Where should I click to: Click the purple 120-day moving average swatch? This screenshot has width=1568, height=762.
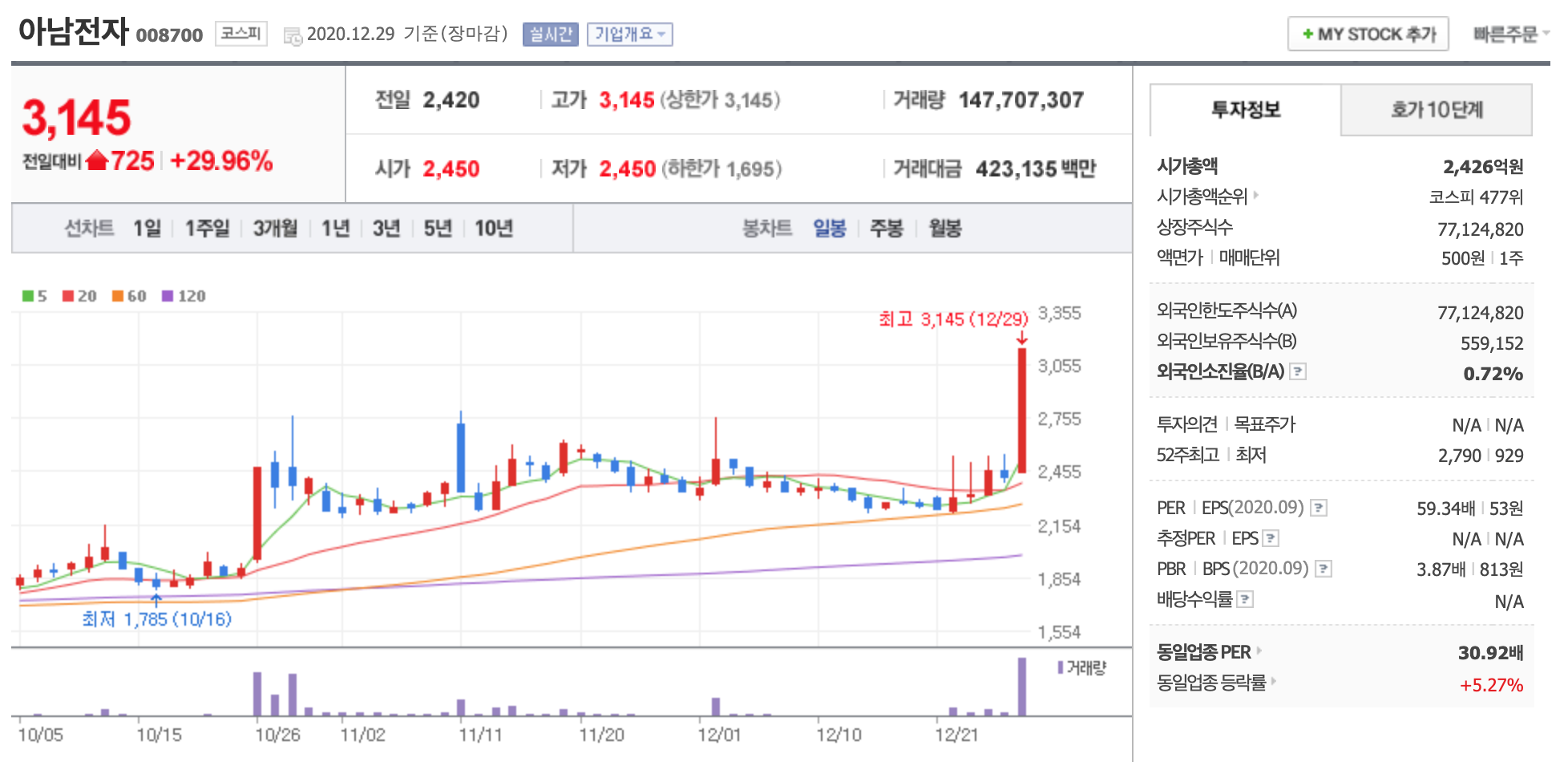168,296
